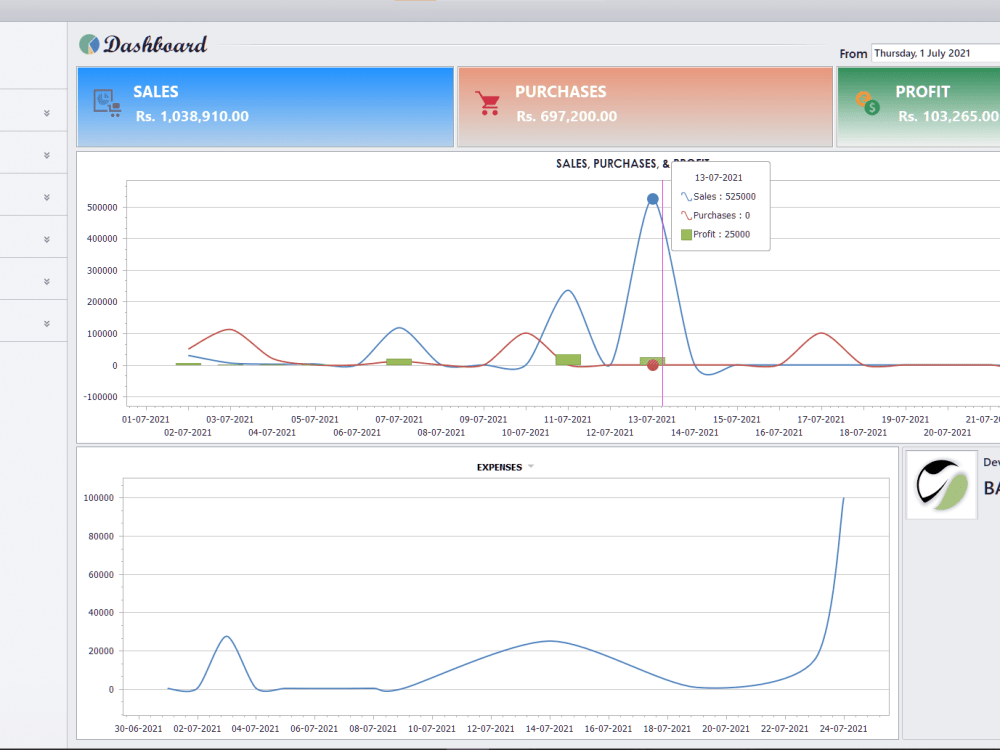
Task: Click the PURCHASES total amount banner
Action: tap(644, 107)
